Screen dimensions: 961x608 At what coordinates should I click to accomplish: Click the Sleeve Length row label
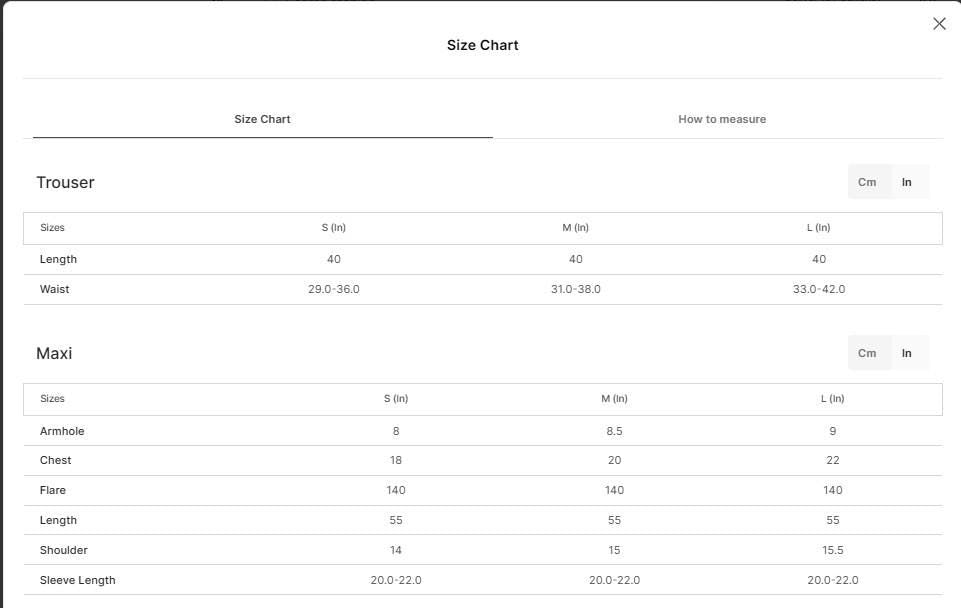point(77,580)
